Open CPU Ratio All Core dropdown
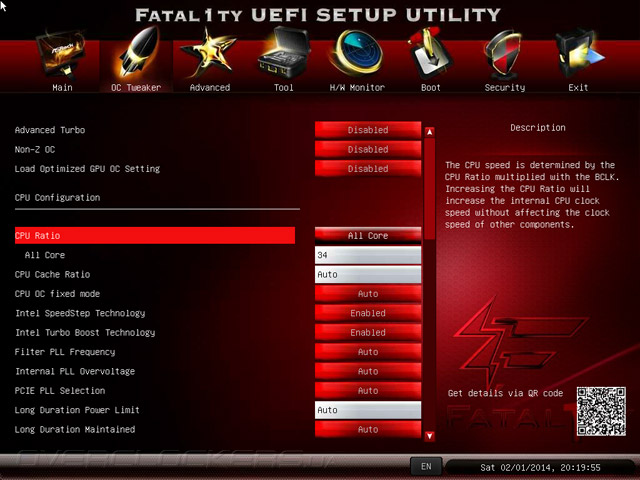This screenshot has width=640, height=480. point(368,236)
